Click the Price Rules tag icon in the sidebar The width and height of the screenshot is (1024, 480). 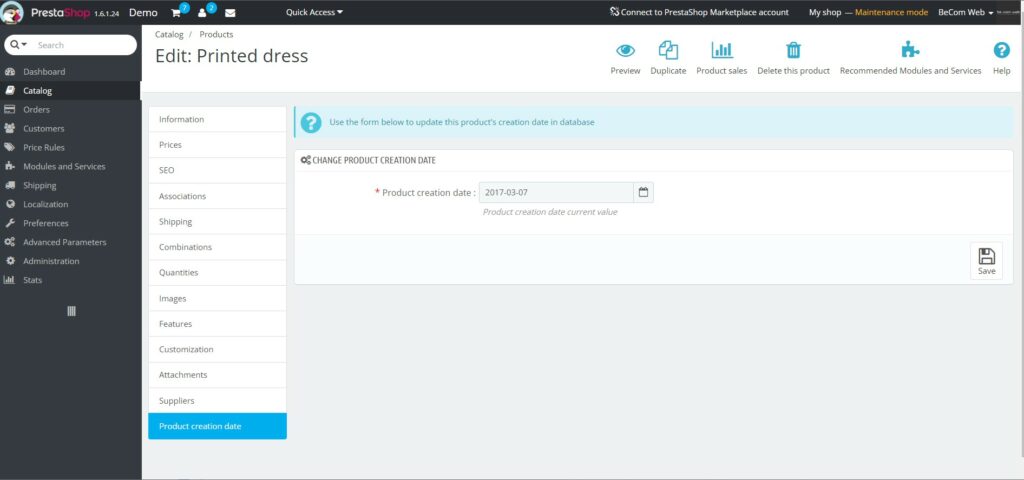click(x=10, y=148)
